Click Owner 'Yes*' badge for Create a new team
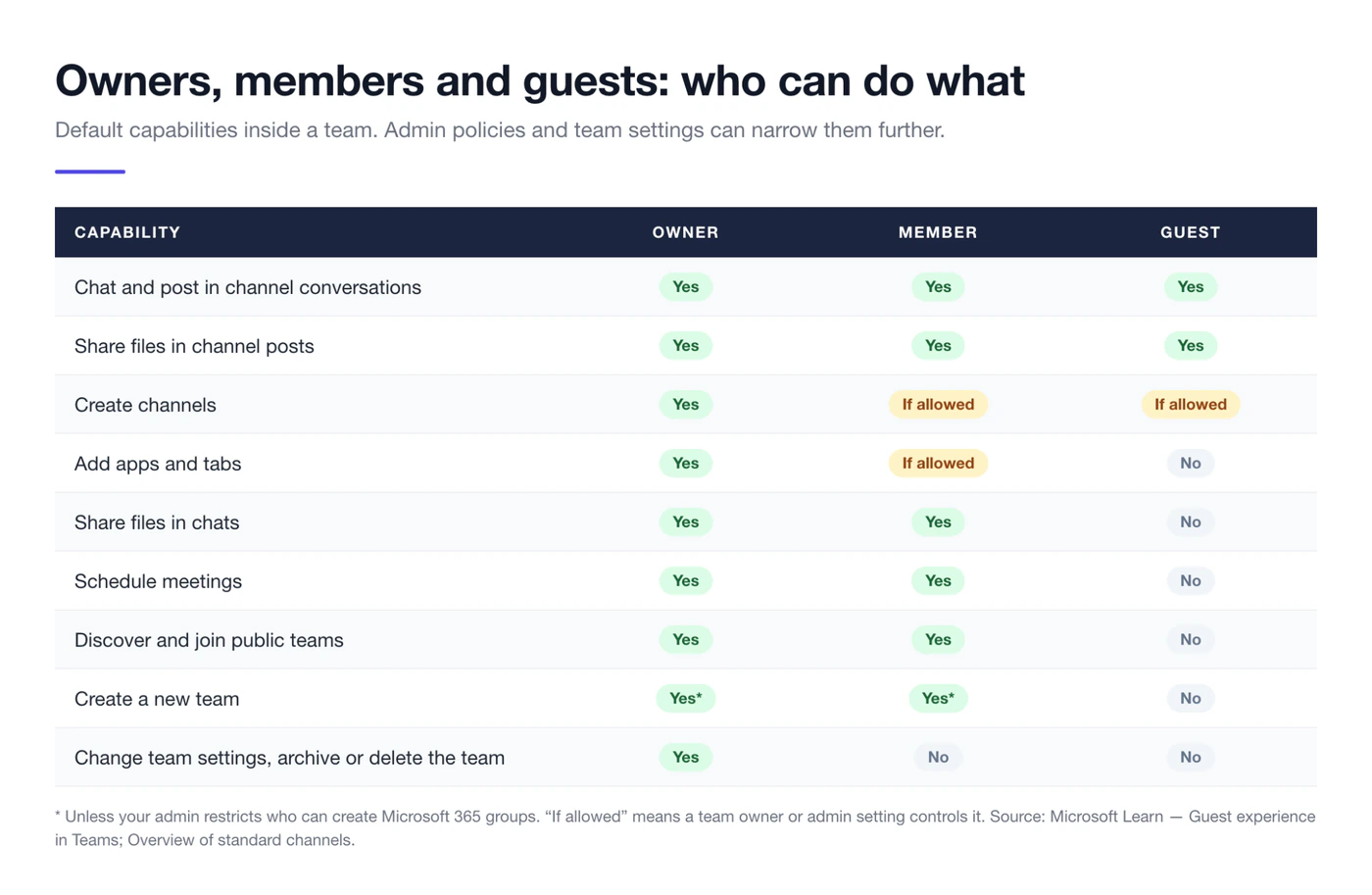The image size is (1372, 895). pyautogui.click(x=686, y=698)
